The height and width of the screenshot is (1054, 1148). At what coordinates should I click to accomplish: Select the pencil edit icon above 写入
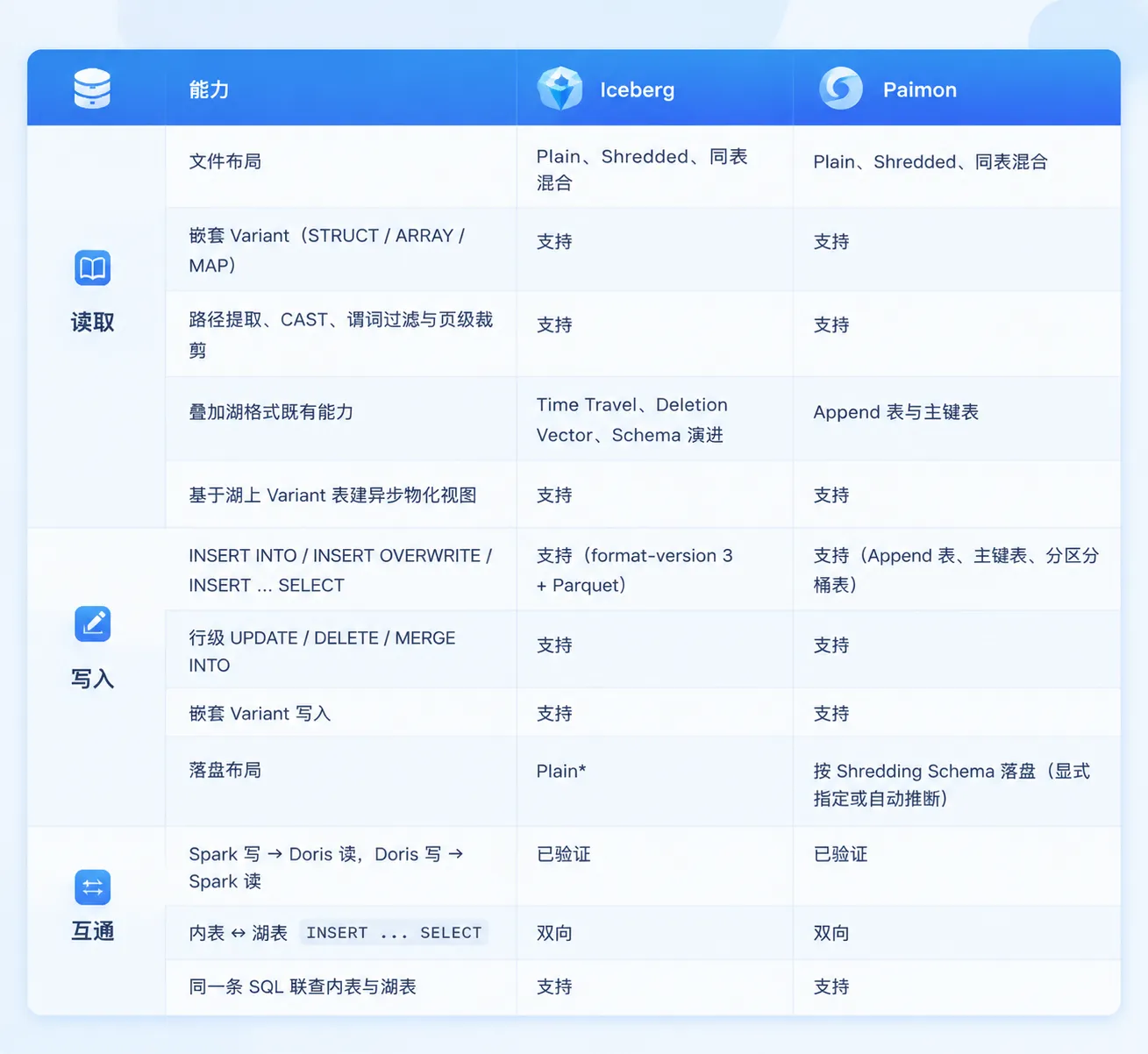pos(92,623)
